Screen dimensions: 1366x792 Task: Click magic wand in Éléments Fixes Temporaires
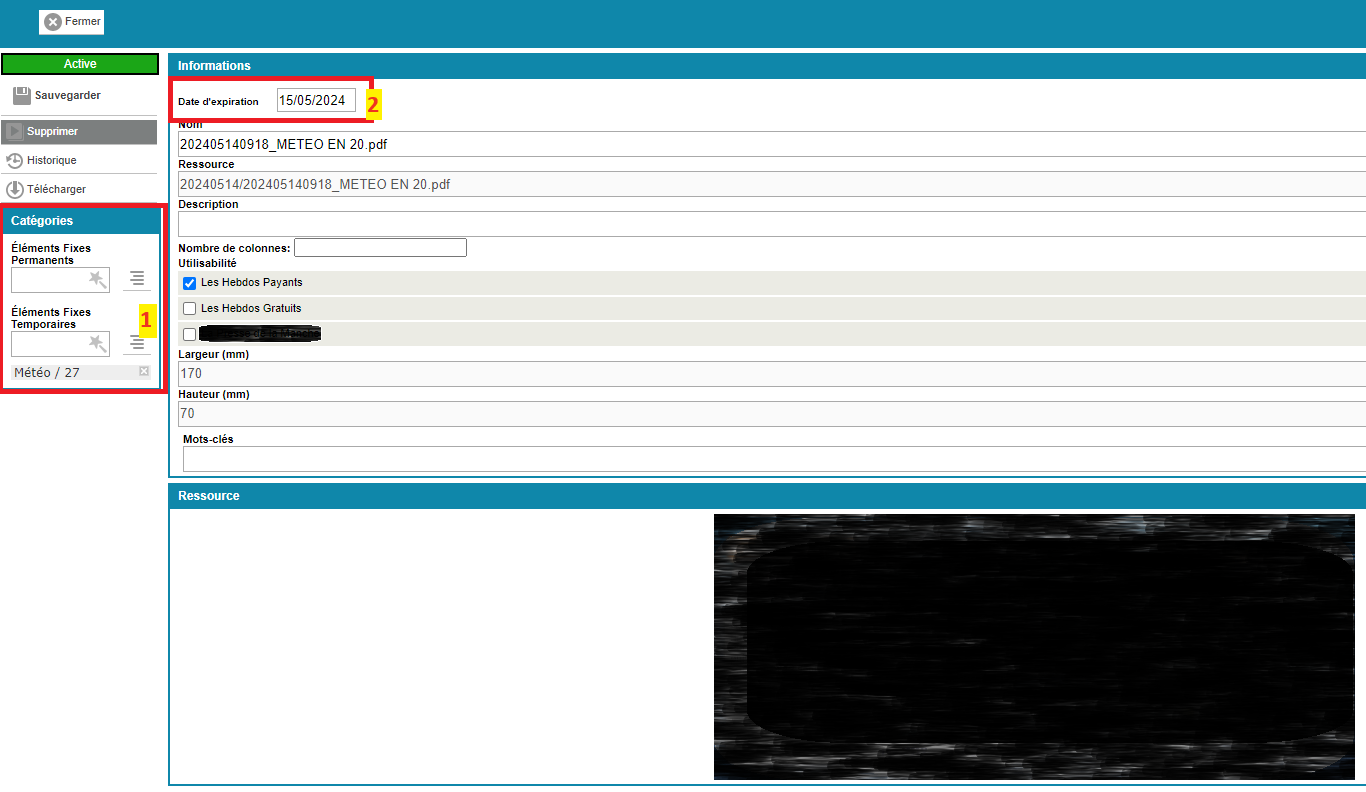click(x=97, y=344)
